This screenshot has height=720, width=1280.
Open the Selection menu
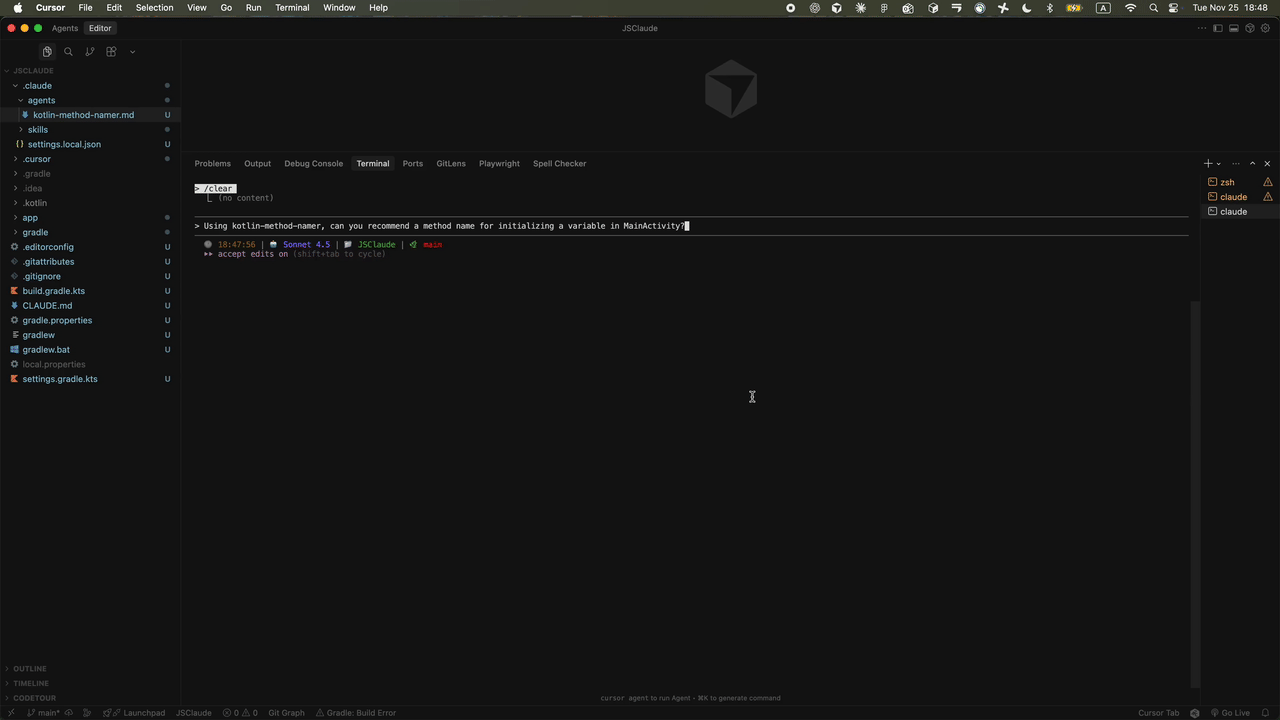tap(154, 8)
